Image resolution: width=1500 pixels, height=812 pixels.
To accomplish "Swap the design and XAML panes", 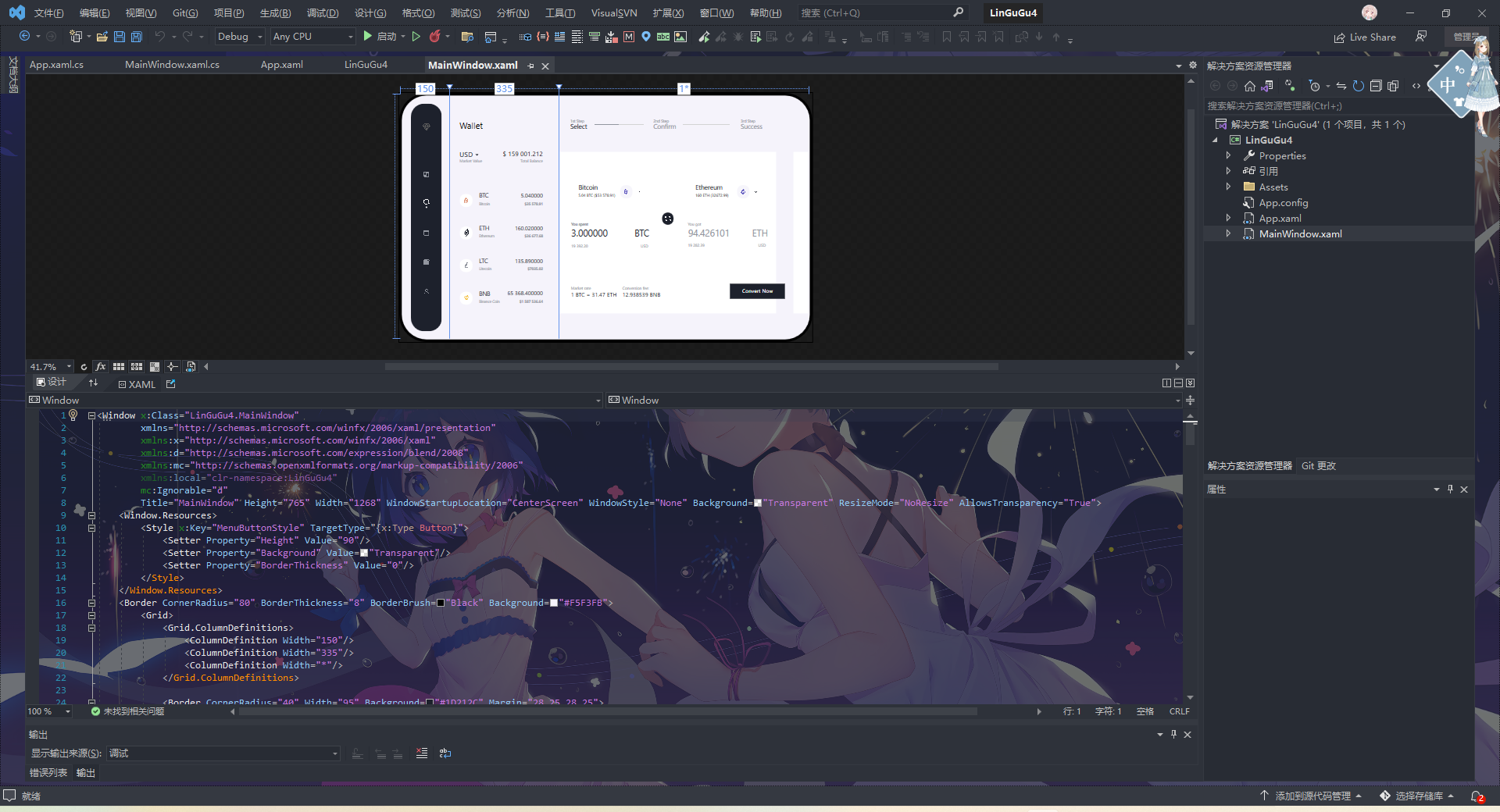I will 94,383.
